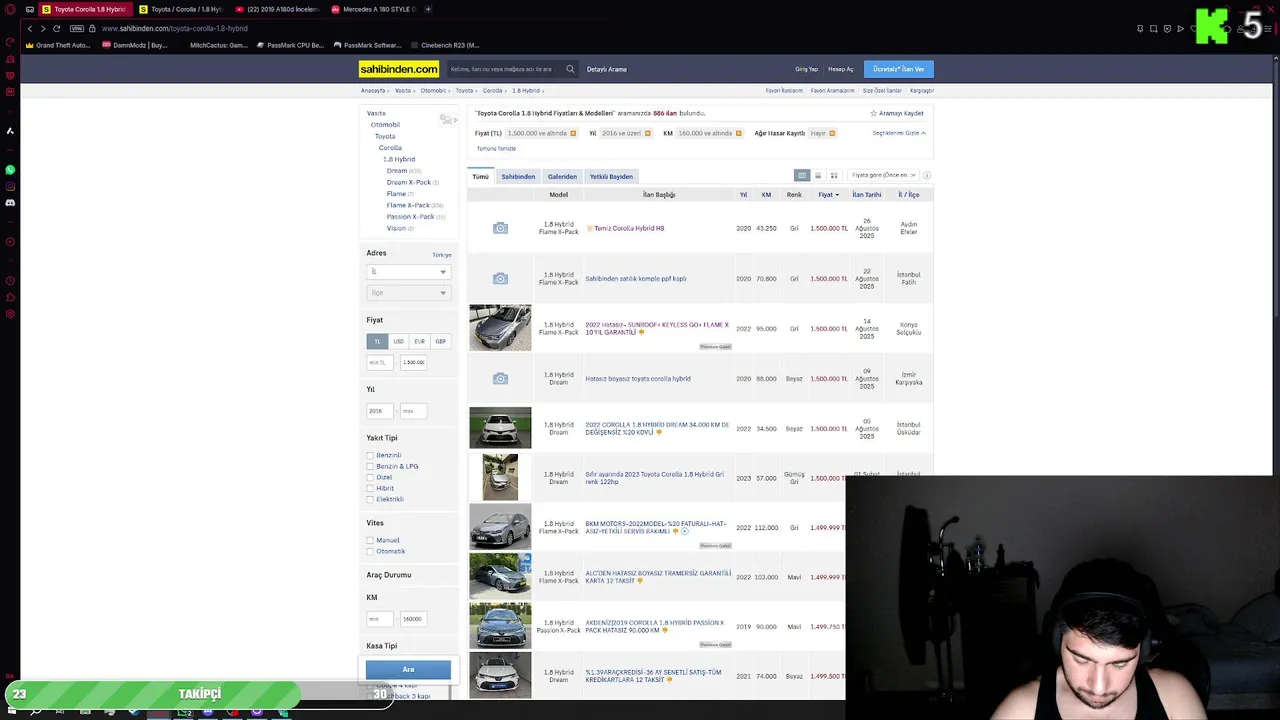The width and height of the screenshot is (1280, 720).
Task: Click the keyword search input field
Action: pos(505,69)
